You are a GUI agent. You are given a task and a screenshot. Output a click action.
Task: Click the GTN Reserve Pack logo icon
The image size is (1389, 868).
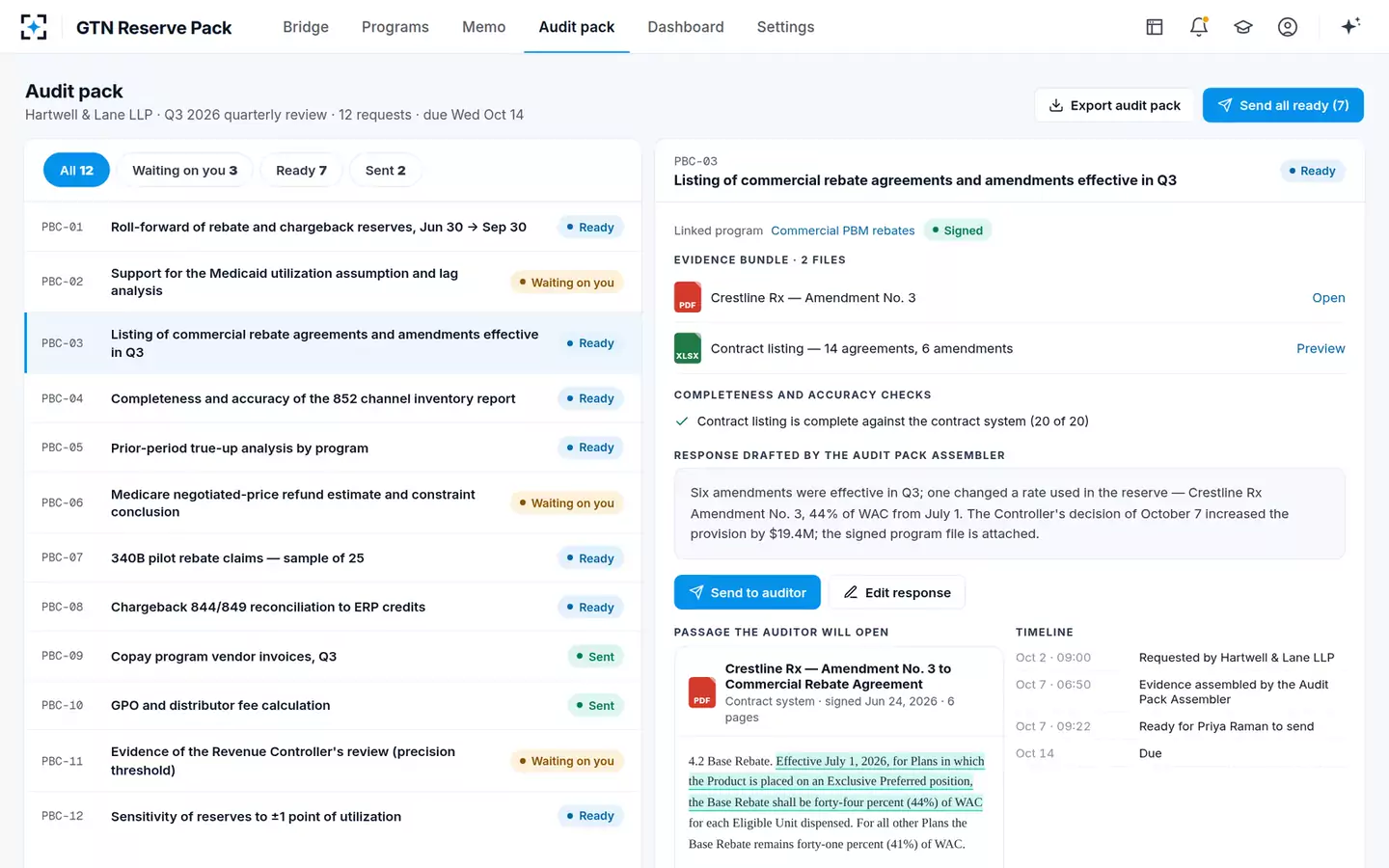point(34,27)
